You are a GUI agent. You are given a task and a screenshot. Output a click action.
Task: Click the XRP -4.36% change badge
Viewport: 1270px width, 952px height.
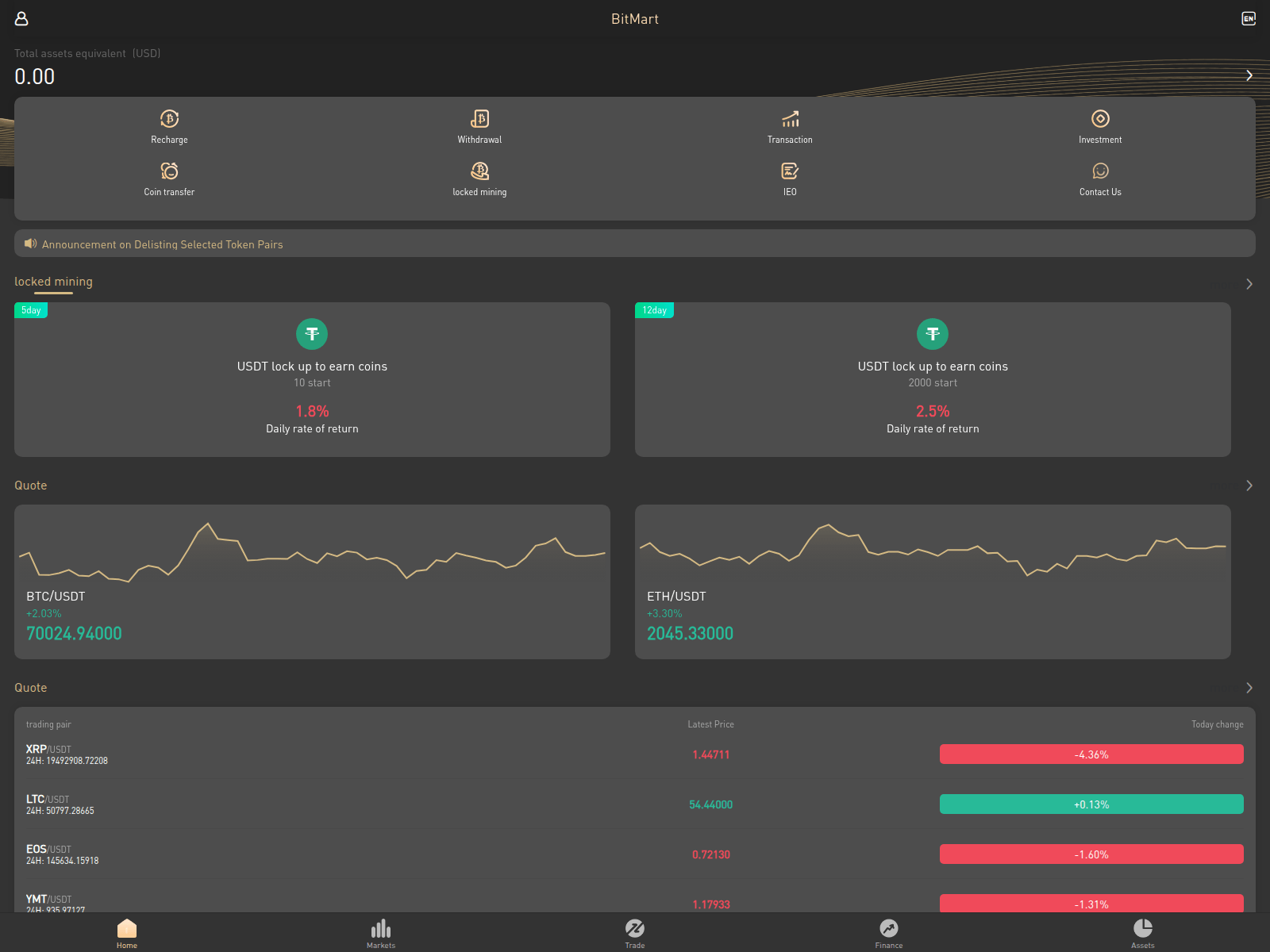click(1091, 754)
